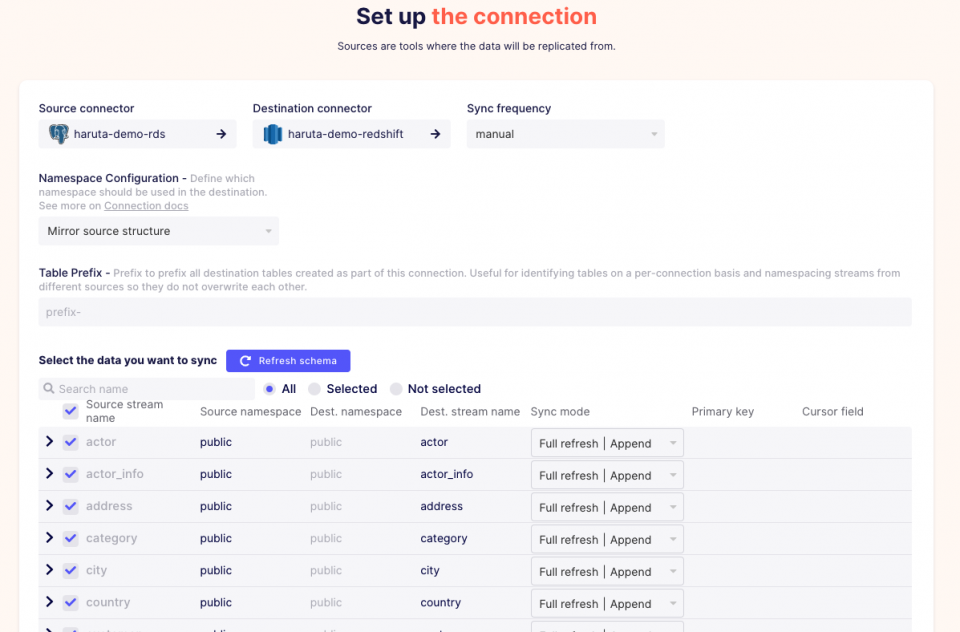Choose the Selected filter radio button
This screenshot has height=632, width=960.
pos(314,389)
